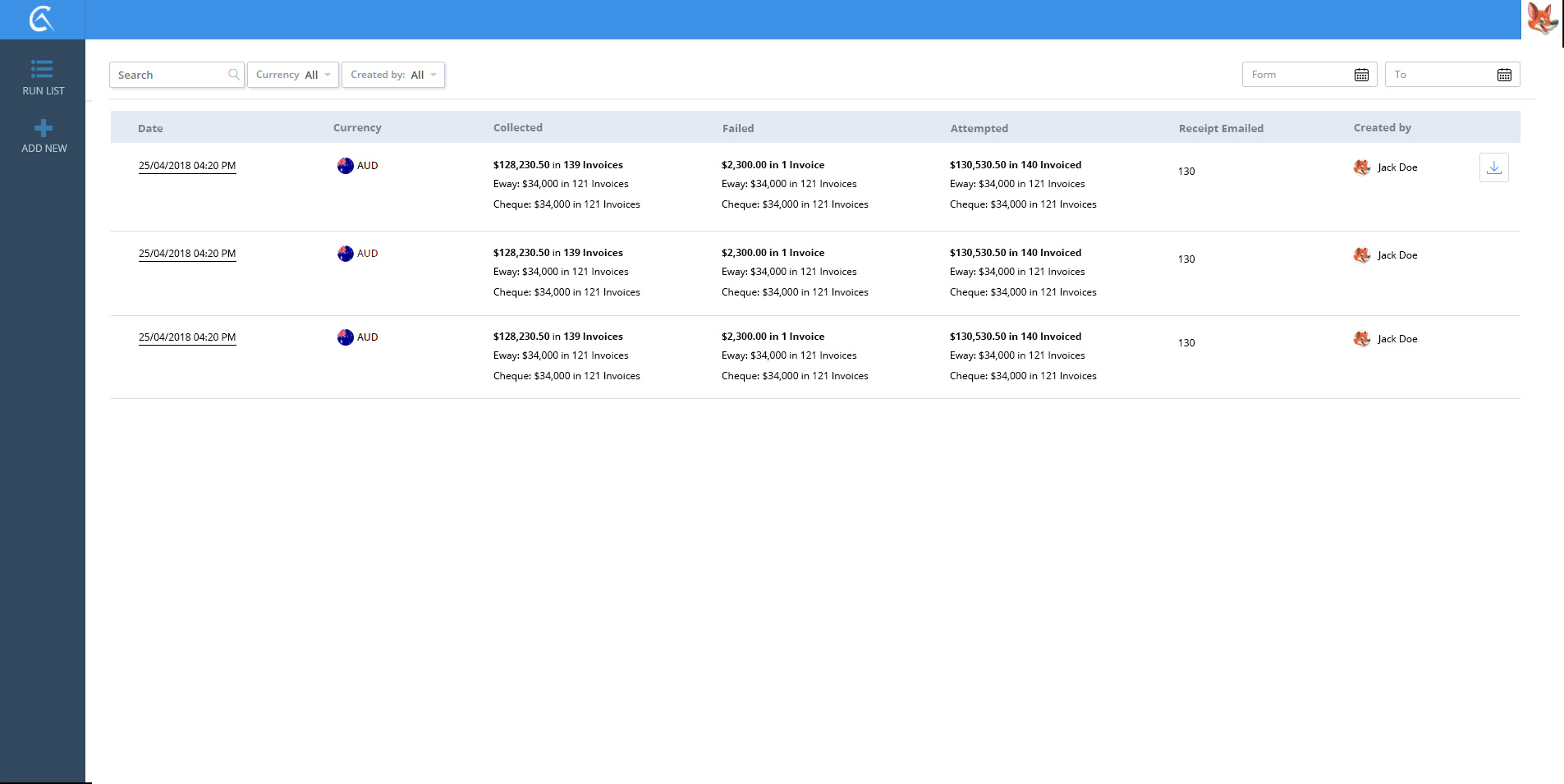Image resolution: width=1564 pixels, height=784 pixels.
Task: Open first run dated 25/04/2018 04:20 PM
Action: (187, 166)
